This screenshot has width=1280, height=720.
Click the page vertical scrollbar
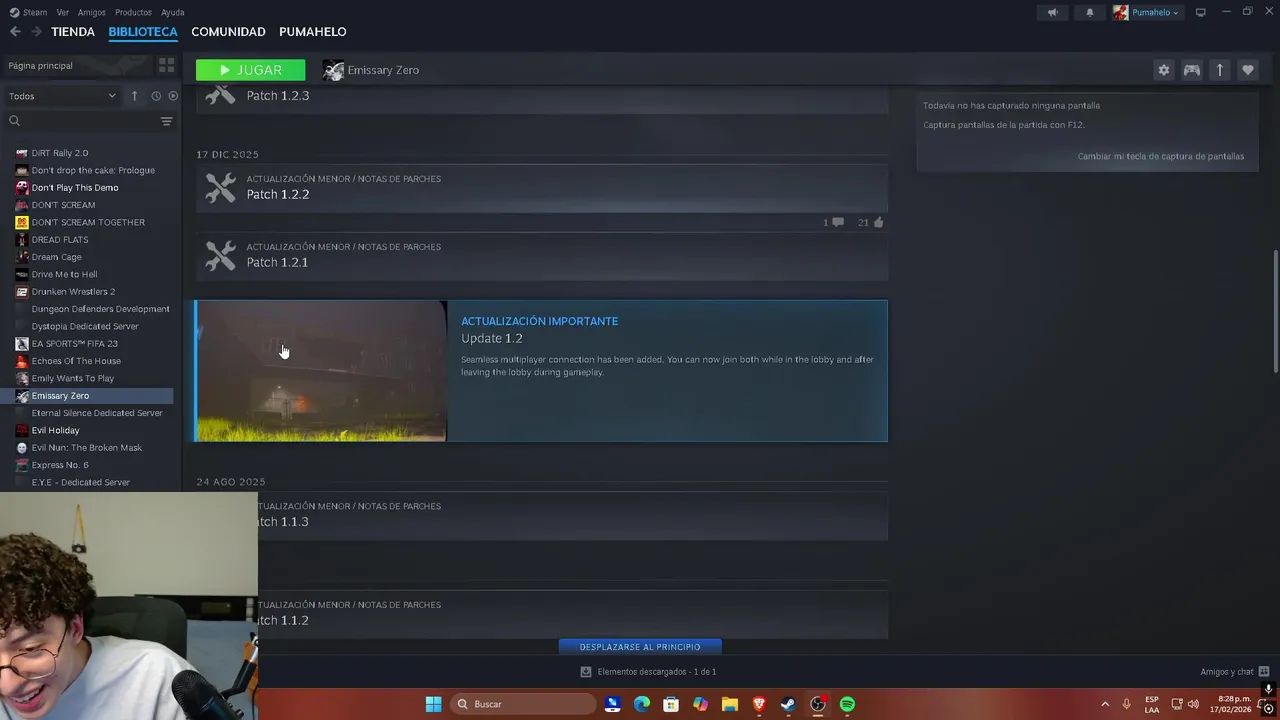coord(1275,312)
